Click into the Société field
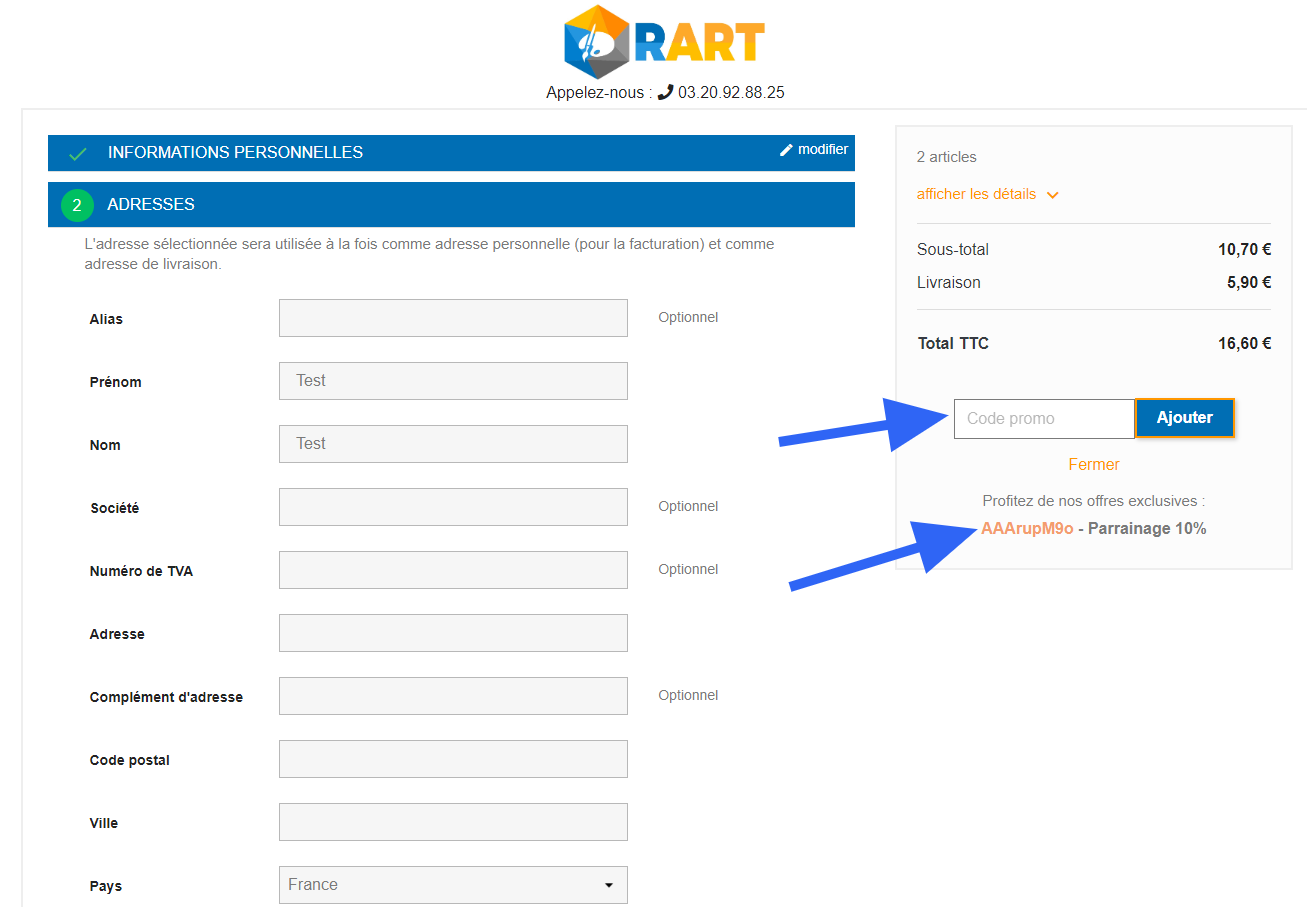 point(453,507)
